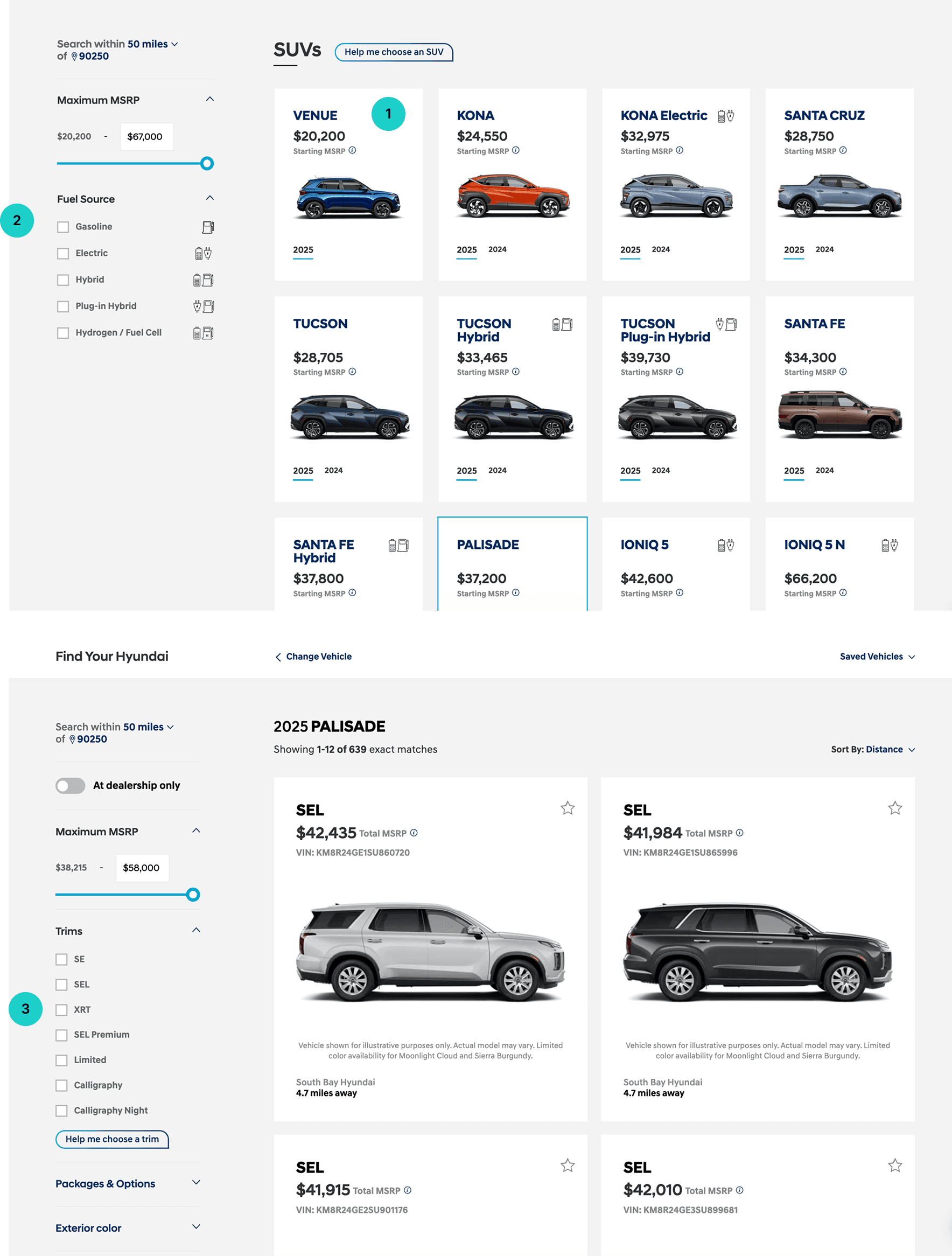The height and width of the screenshot is (1256, 952).
Task: Check the XRT trim box
Action: (x=61, y=1010)
